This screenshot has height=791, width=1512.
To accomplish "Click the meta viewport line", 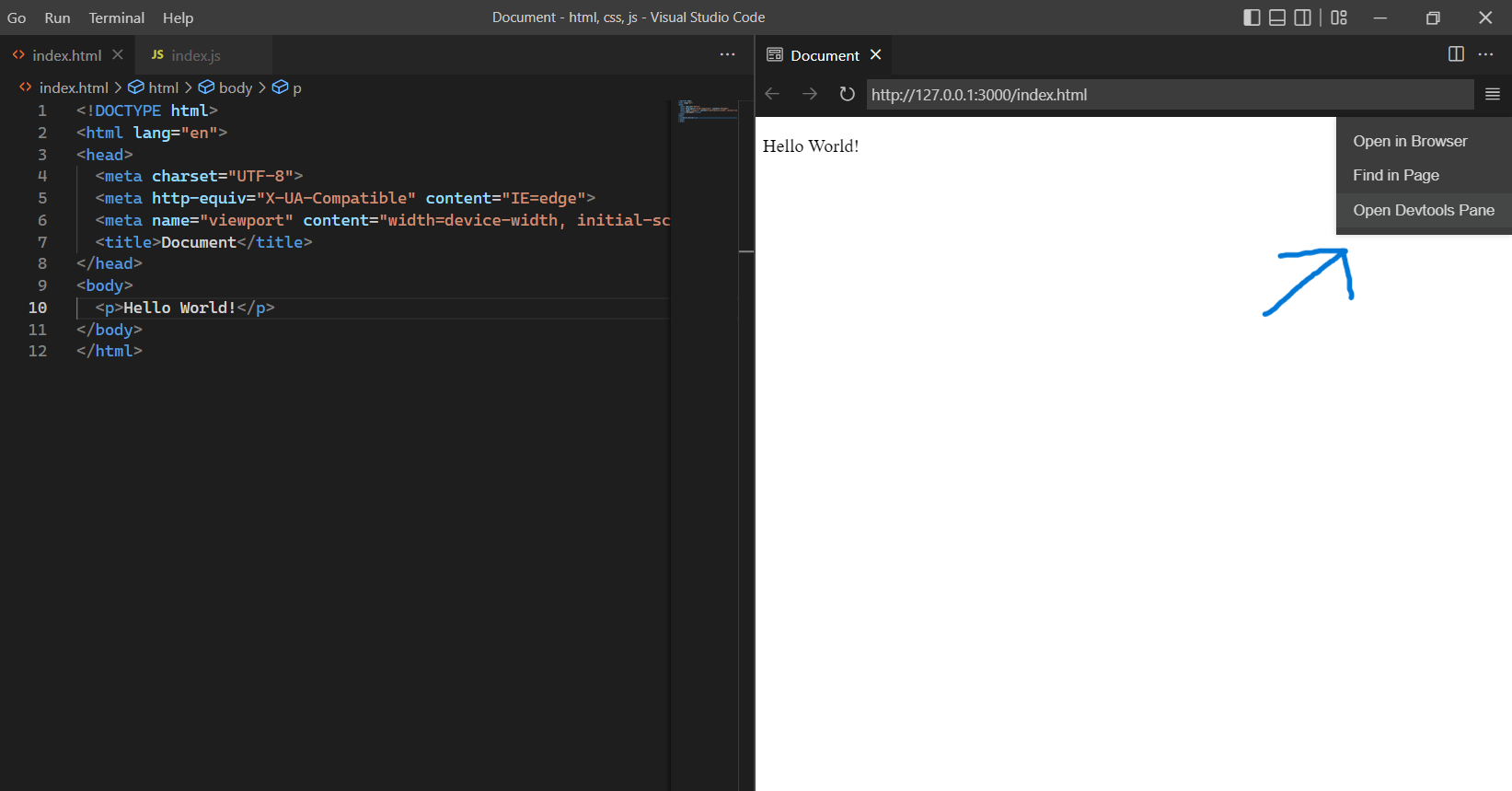I will [x=383, y=220].
